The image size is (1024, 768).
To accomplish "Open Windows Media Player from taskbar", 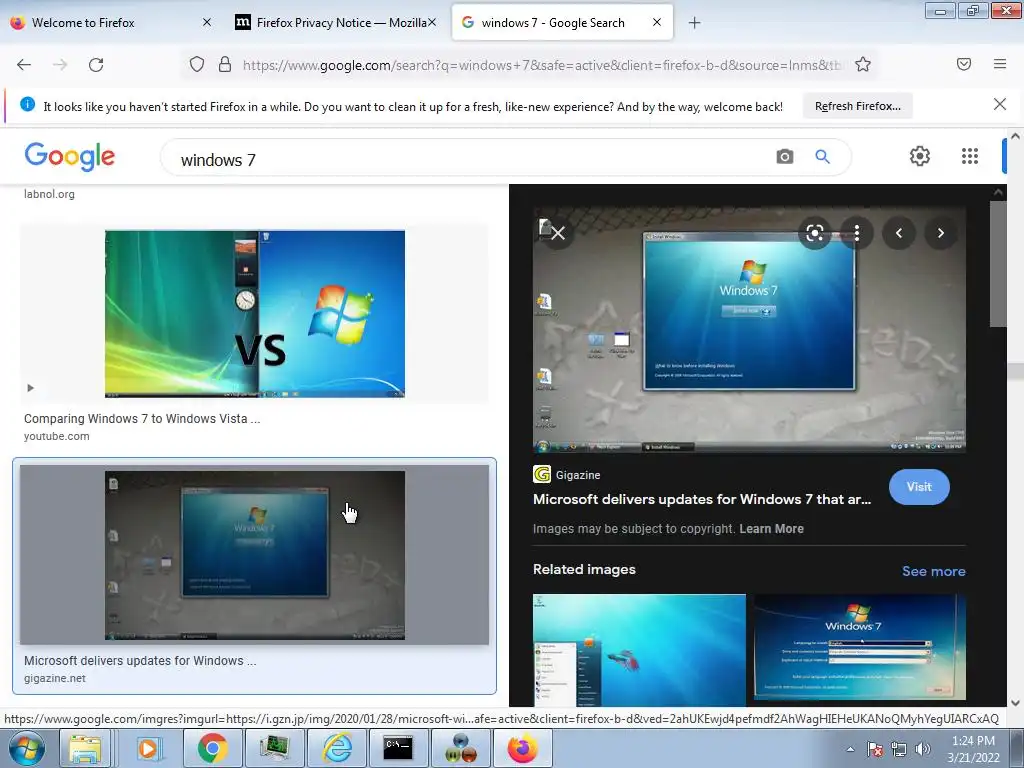I will pyautogui.click(x=148, y=748).
